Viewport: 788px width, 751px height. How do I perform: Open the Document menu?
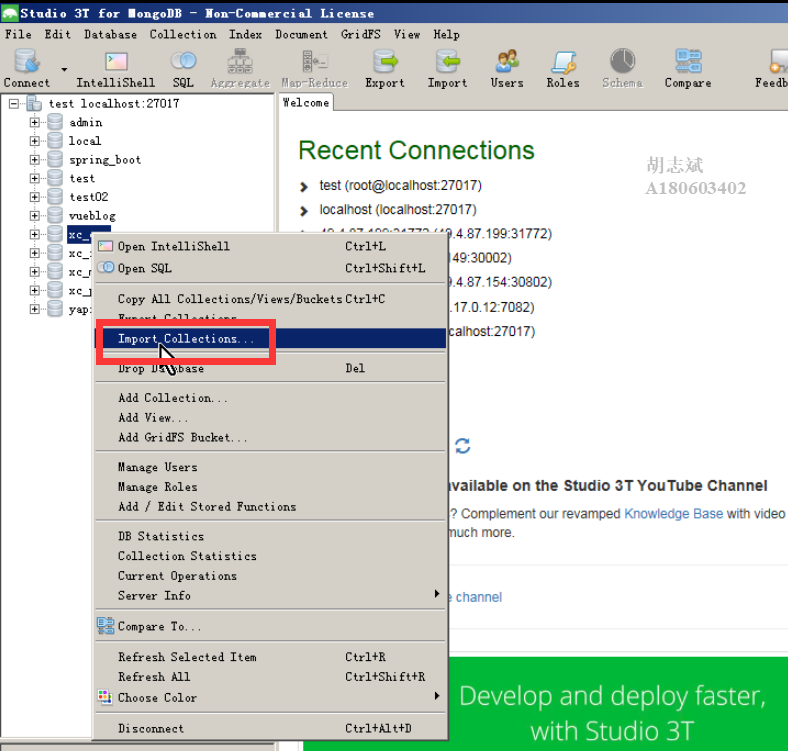301,34
